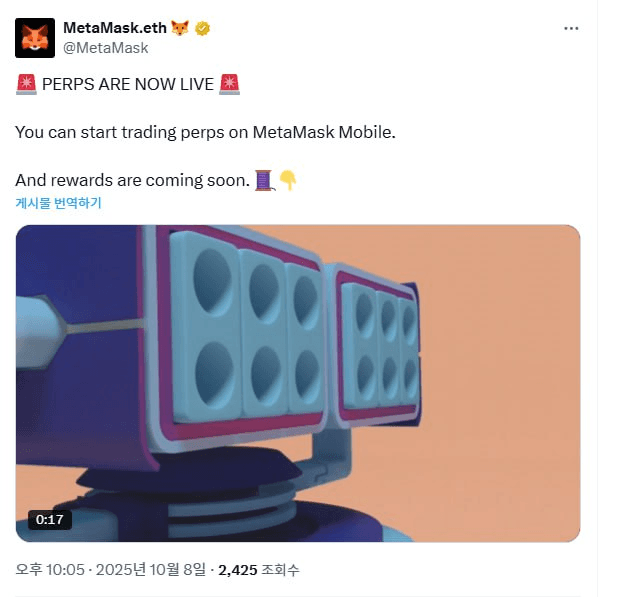Play the robot video thumbnail

[298, 383]
